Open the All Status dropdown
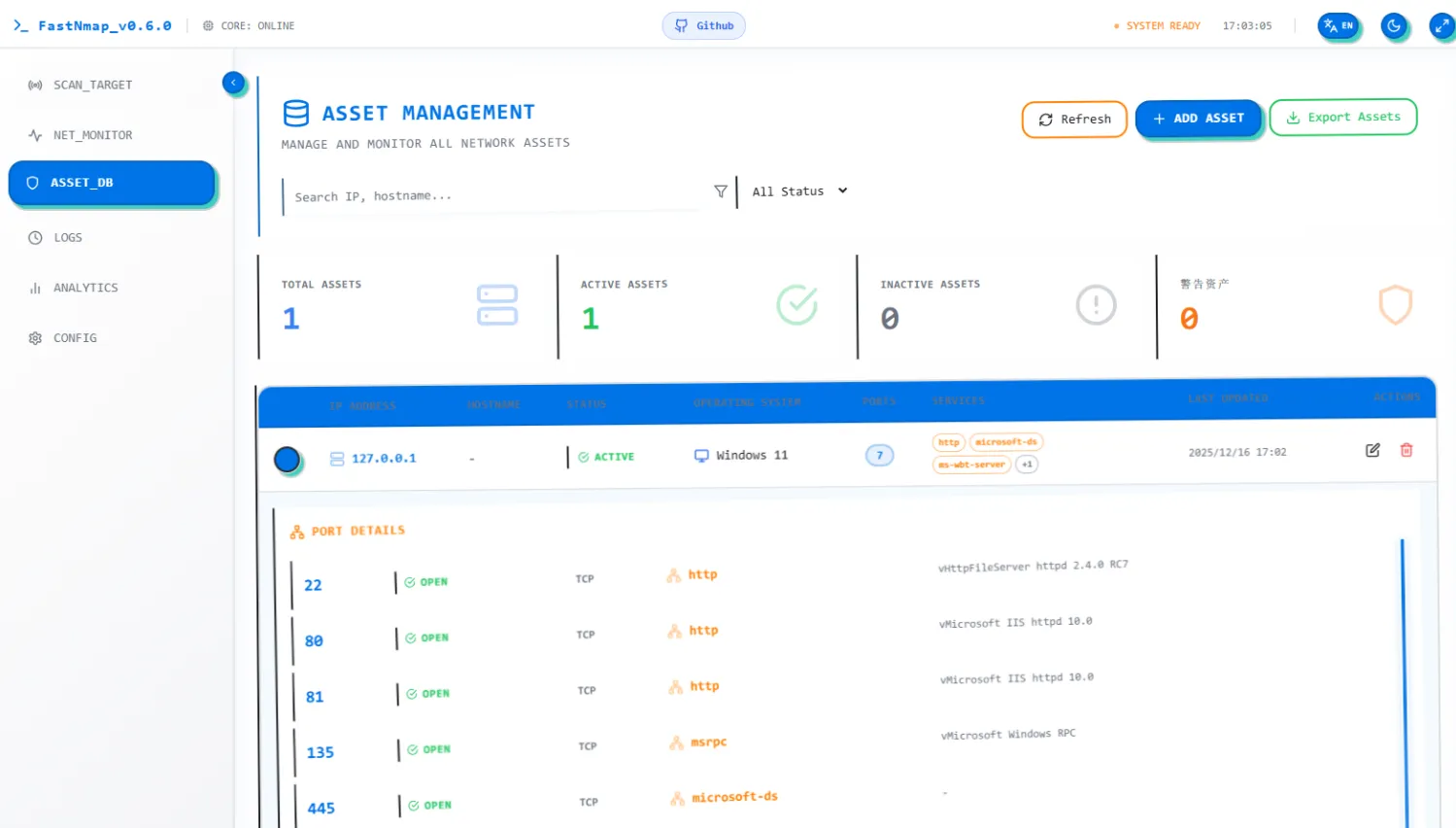 799,191
